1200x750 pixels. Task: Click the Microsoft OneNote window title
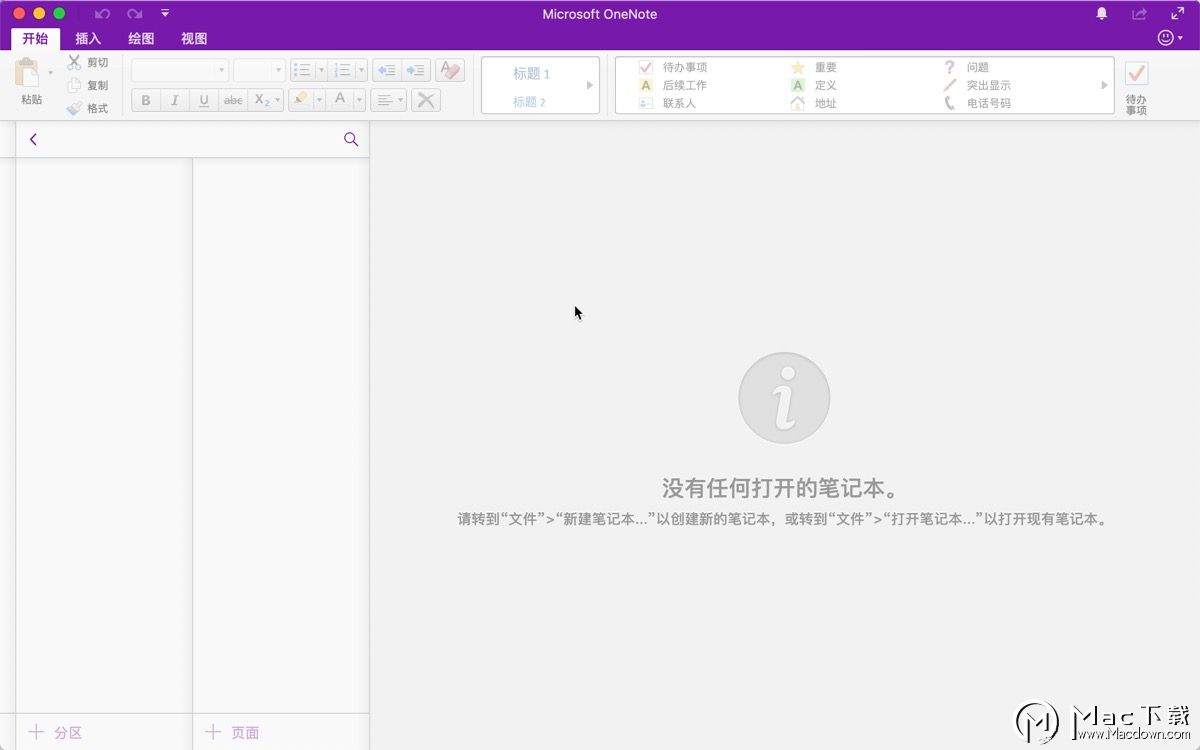coord(600,14)
